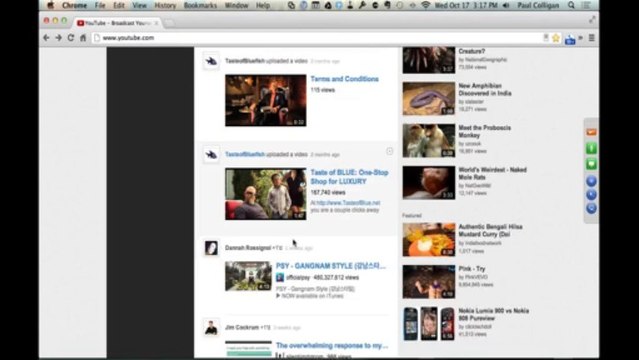Enter full screen with the window corner arrows
Viewport: 639px width, 360px height.
(592, 19)
